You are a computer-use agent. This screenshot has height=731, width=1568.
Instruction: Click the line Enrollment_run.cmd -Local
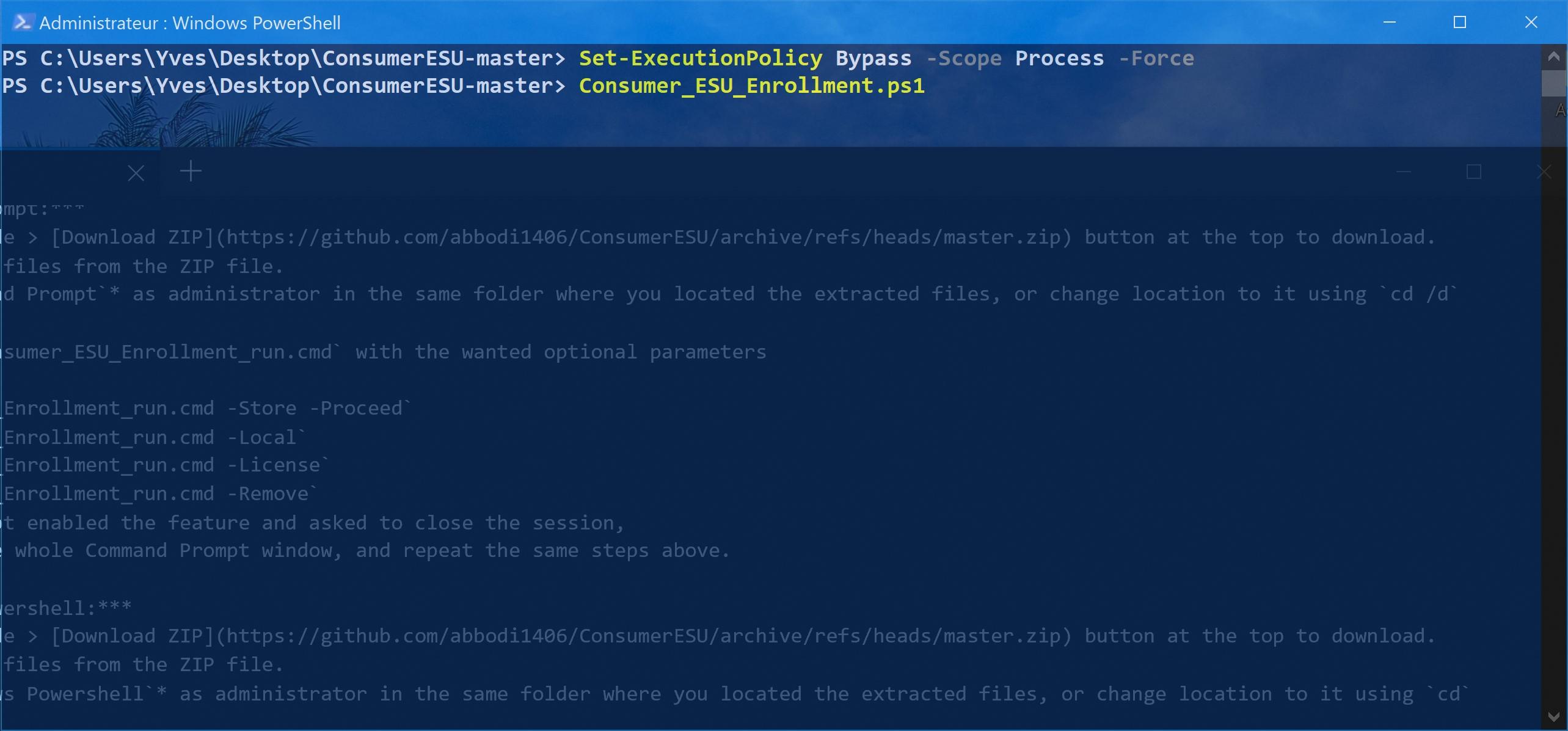click(153, 437)
